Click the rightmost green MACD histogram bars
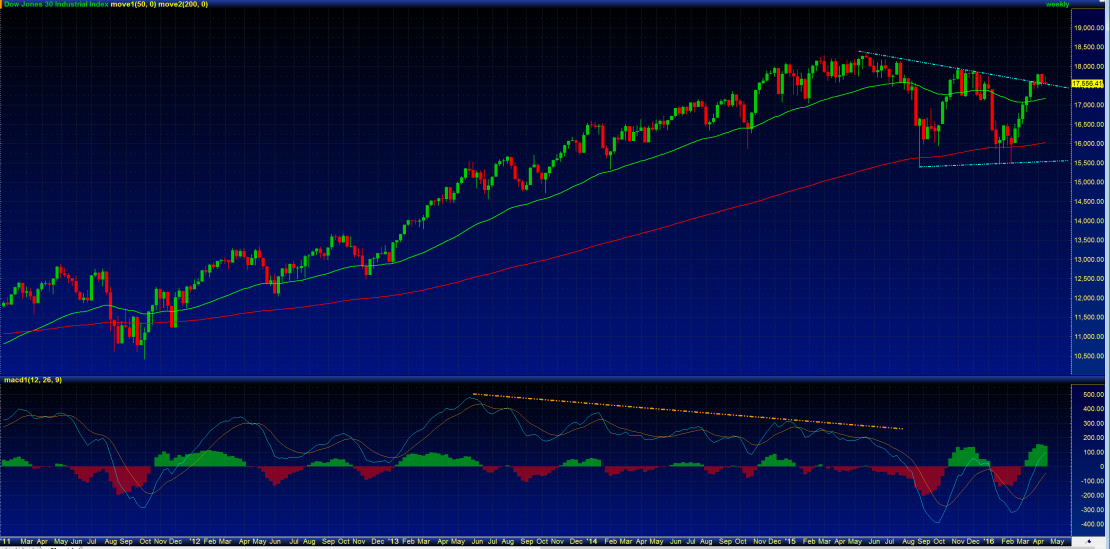Viewport: 1110px width, 549px height. (x=1042, y=455)
